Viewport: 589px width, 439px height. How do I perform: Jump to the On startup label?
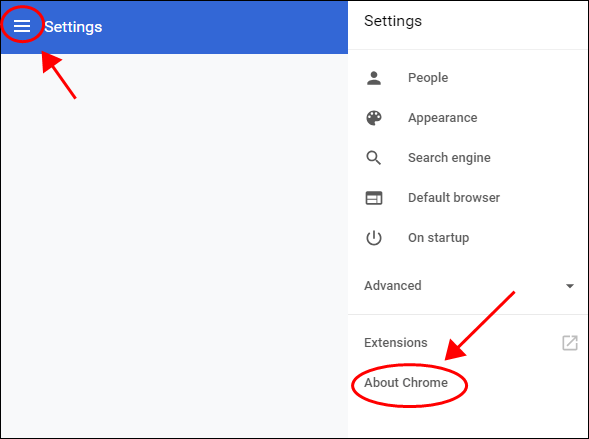click(438, 238)
